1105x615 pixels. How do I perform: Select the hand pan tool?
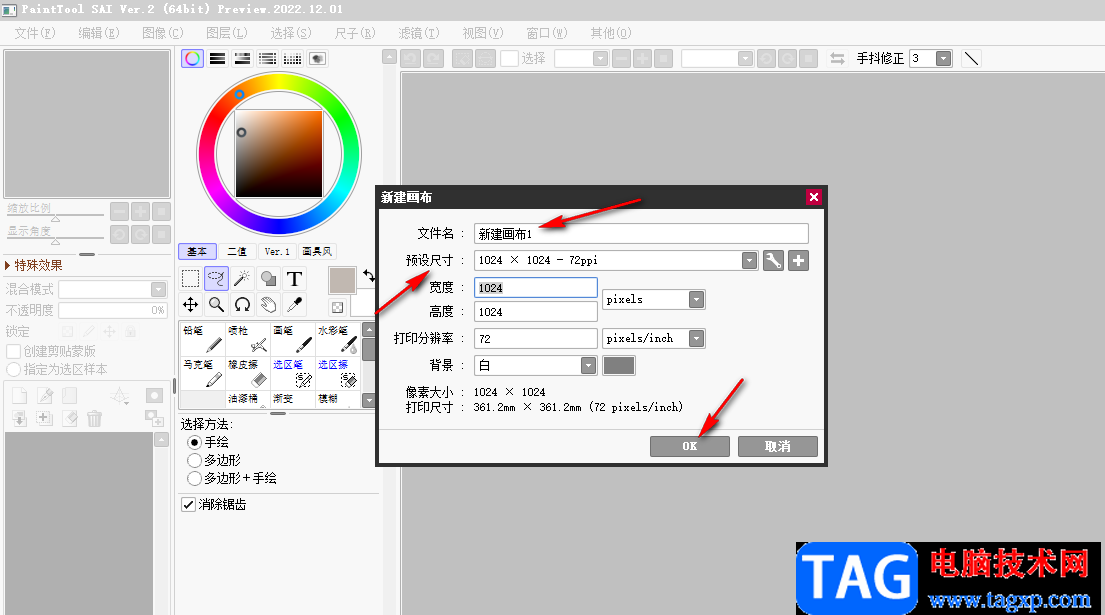click(268, 304)
